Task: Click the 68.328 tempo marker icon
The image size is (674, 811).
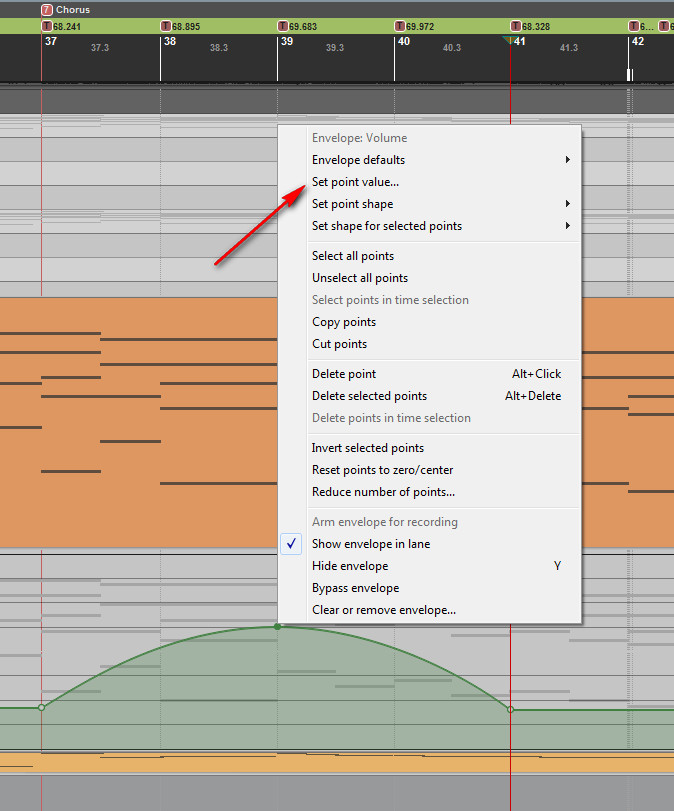Action: coord(516,26)
